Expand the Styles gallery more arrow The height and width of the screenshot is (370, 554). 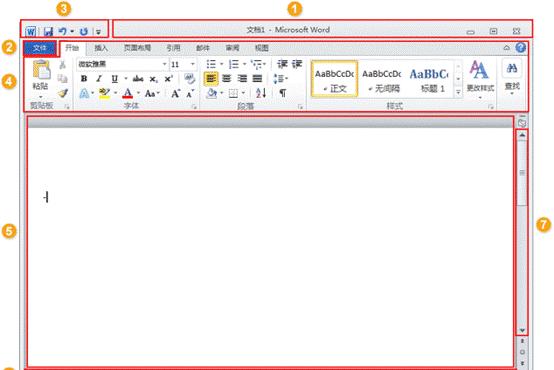coord(458,93)
